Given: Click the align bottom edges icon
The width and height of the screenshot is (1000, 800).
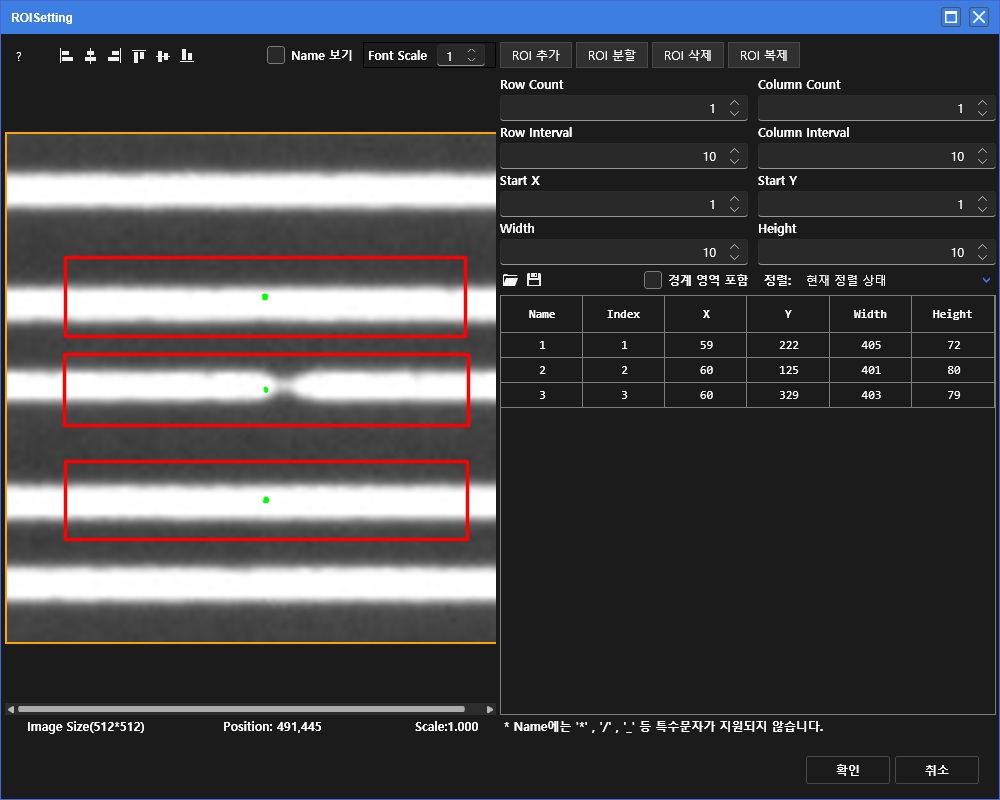Looking at the screenshot, I should [x=187, y=56].
